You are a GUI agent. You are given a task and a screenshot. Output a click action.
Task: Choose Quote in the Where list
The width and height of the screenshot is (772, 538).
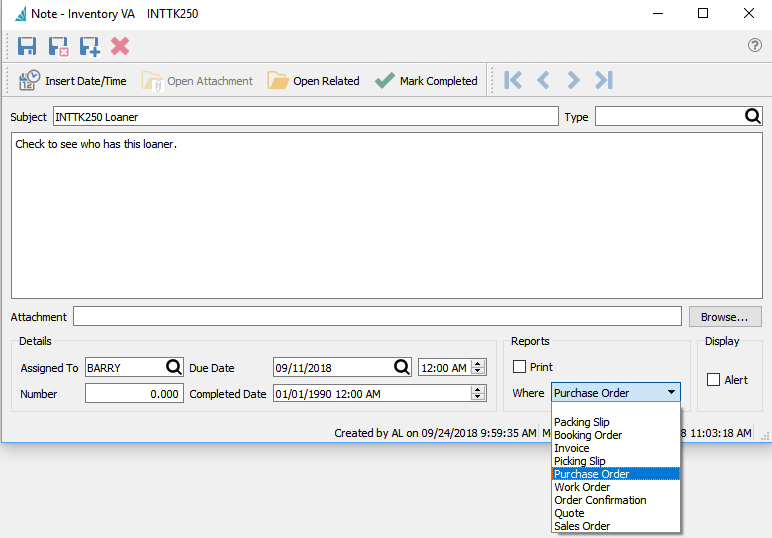616,513
